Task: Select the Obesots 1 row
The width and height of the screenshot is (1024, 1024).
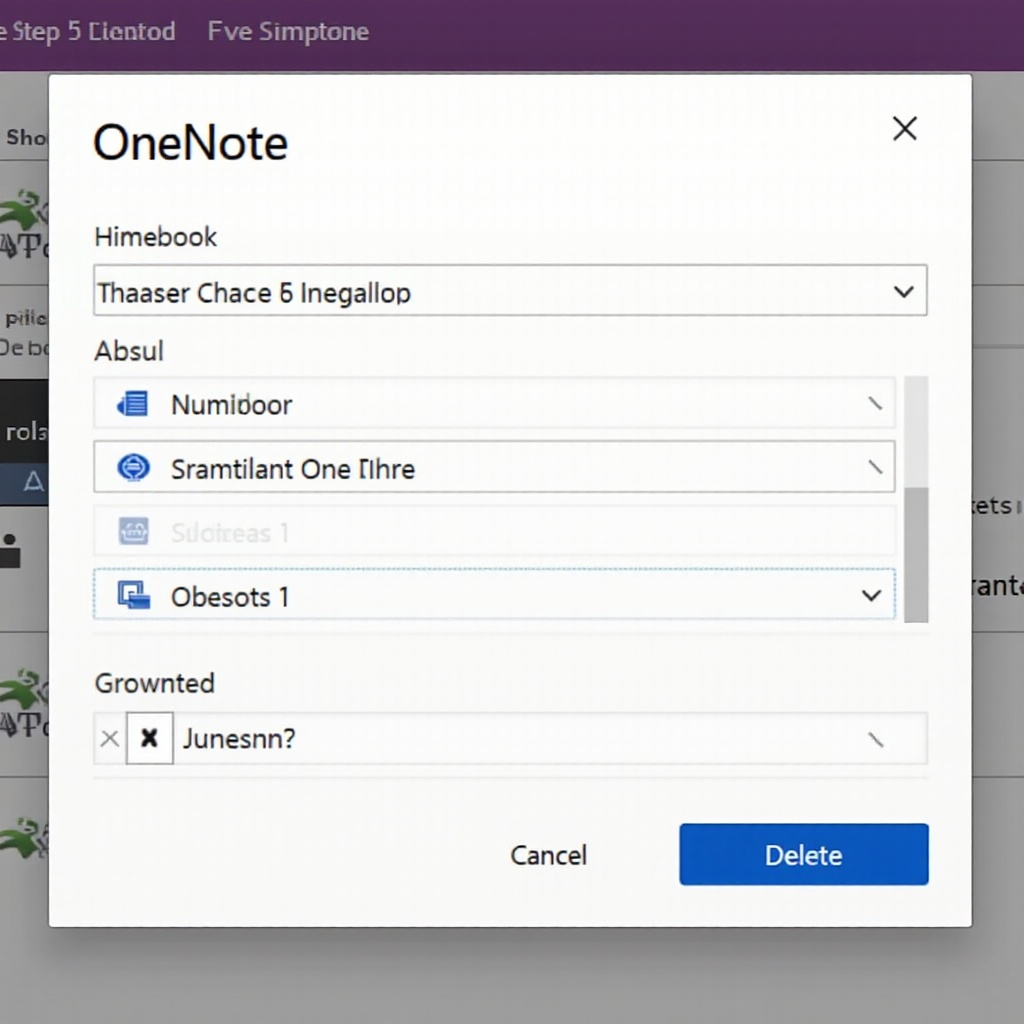Action: point(494,594)
